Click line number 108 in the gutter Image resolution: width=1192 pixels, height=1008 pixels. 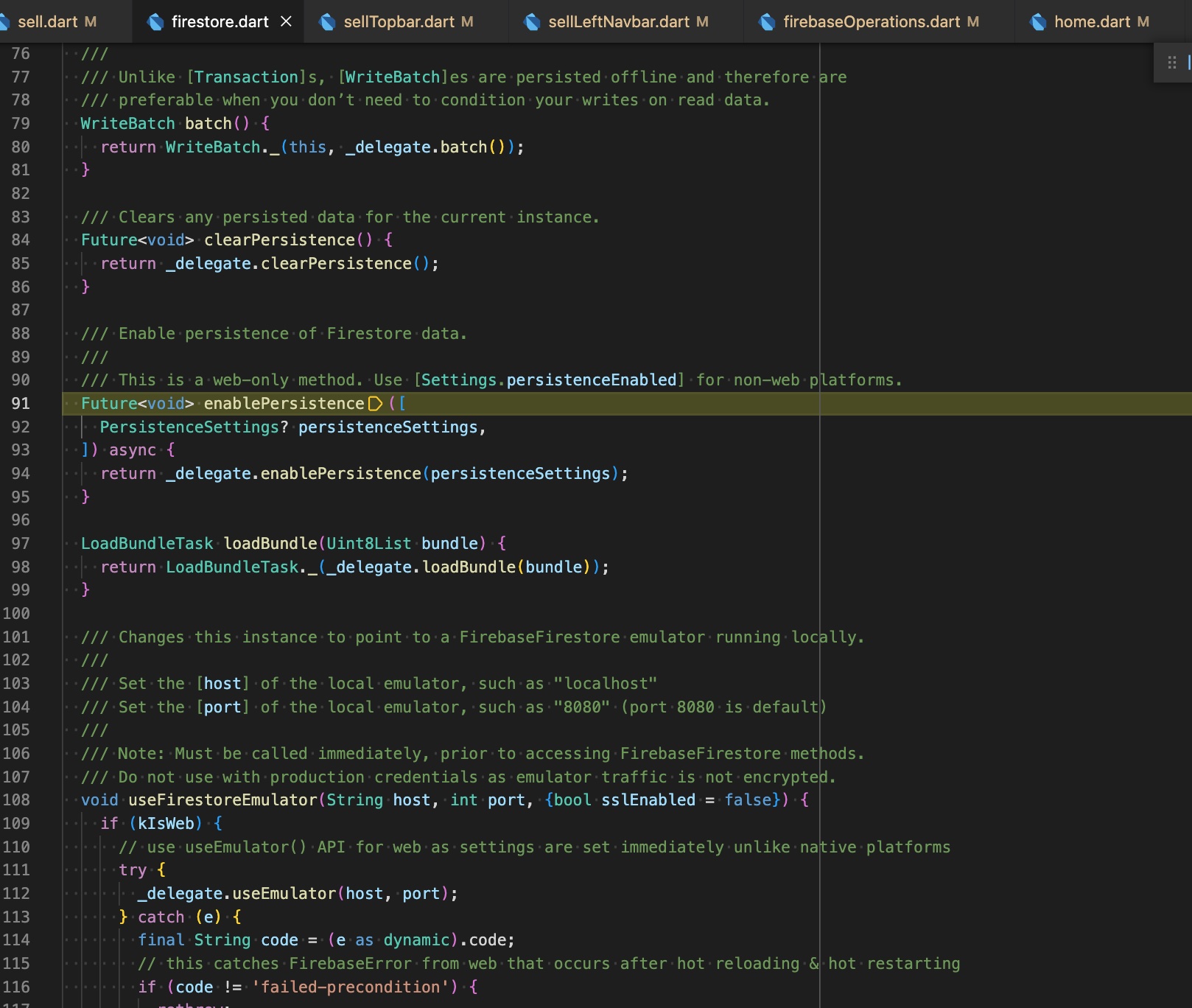(16, 799)
